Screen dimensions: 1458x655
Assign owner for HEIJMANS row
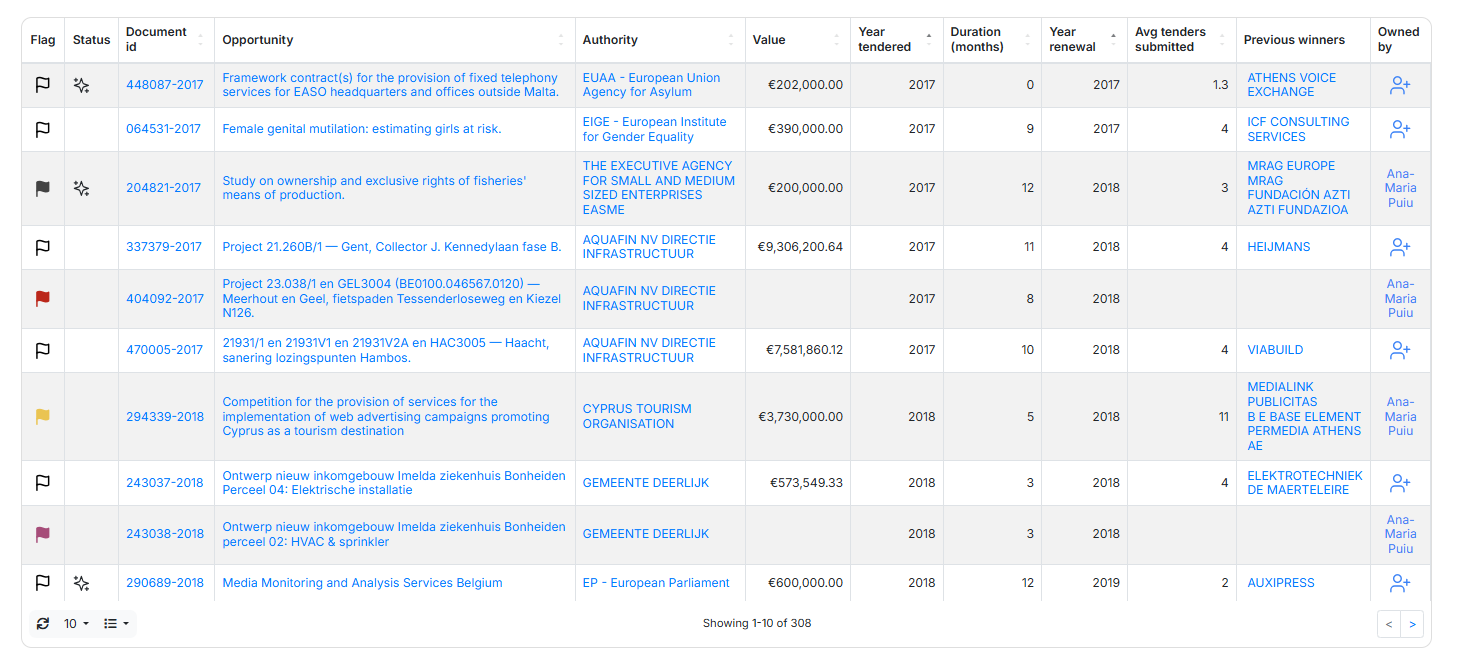pos(1400,247)
